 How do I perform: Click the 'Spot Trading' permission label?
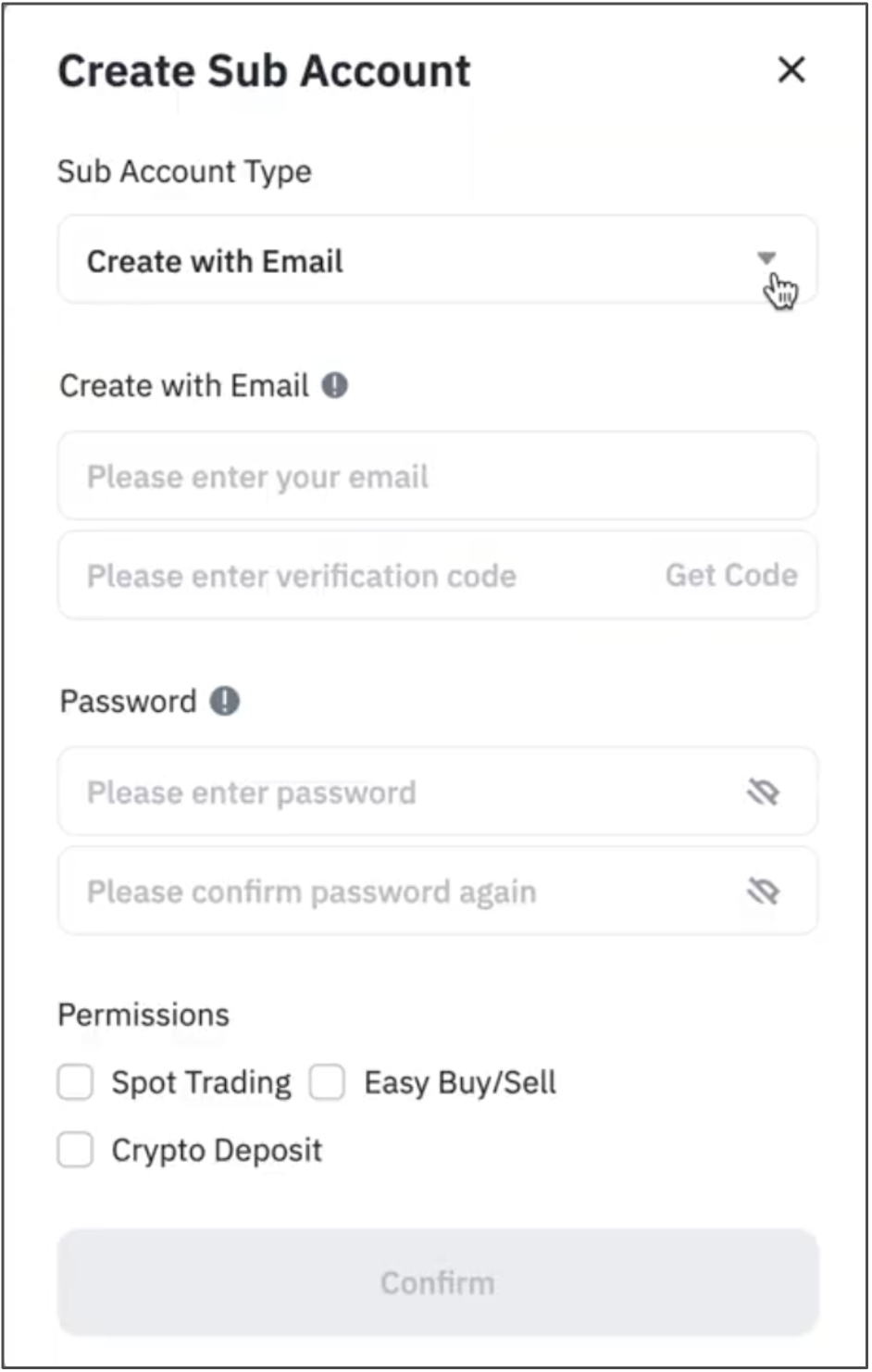click(201, 1082)
